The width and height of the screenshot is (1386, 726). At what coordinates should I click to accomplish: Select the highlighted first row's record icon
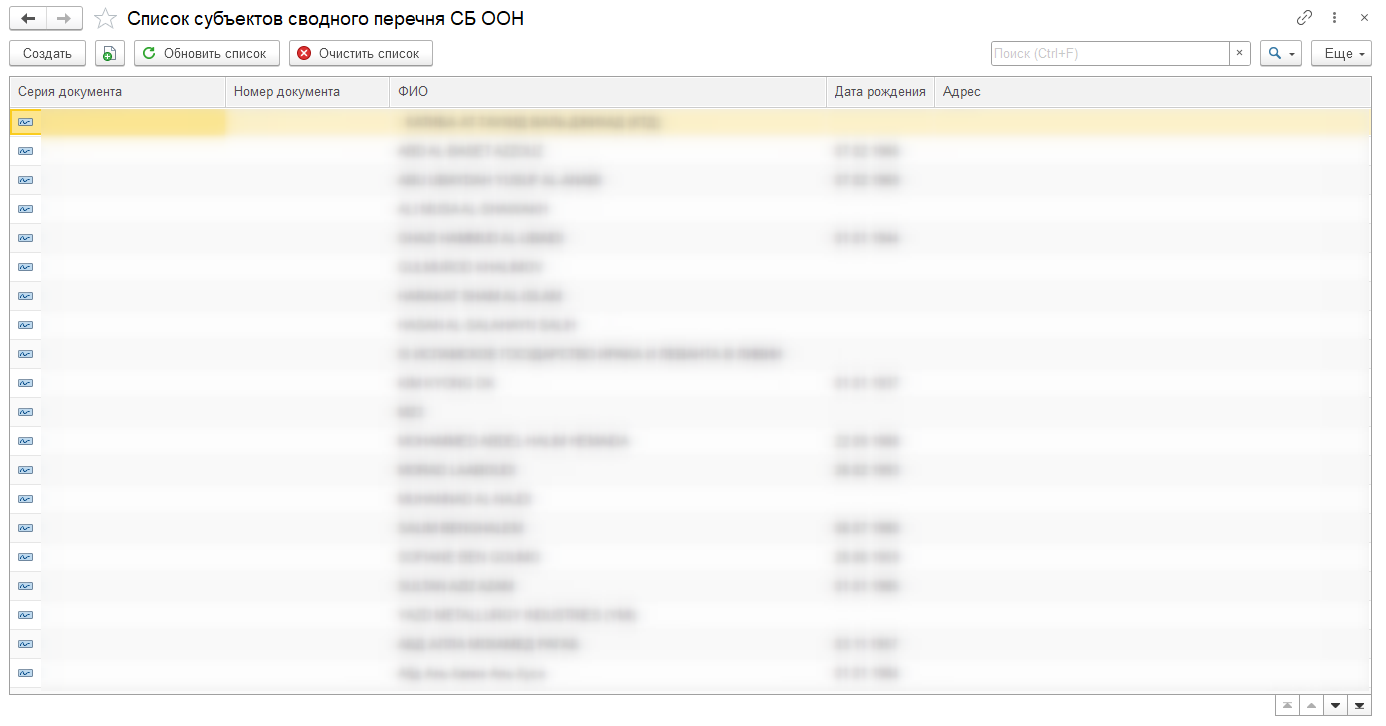point(25,122)
